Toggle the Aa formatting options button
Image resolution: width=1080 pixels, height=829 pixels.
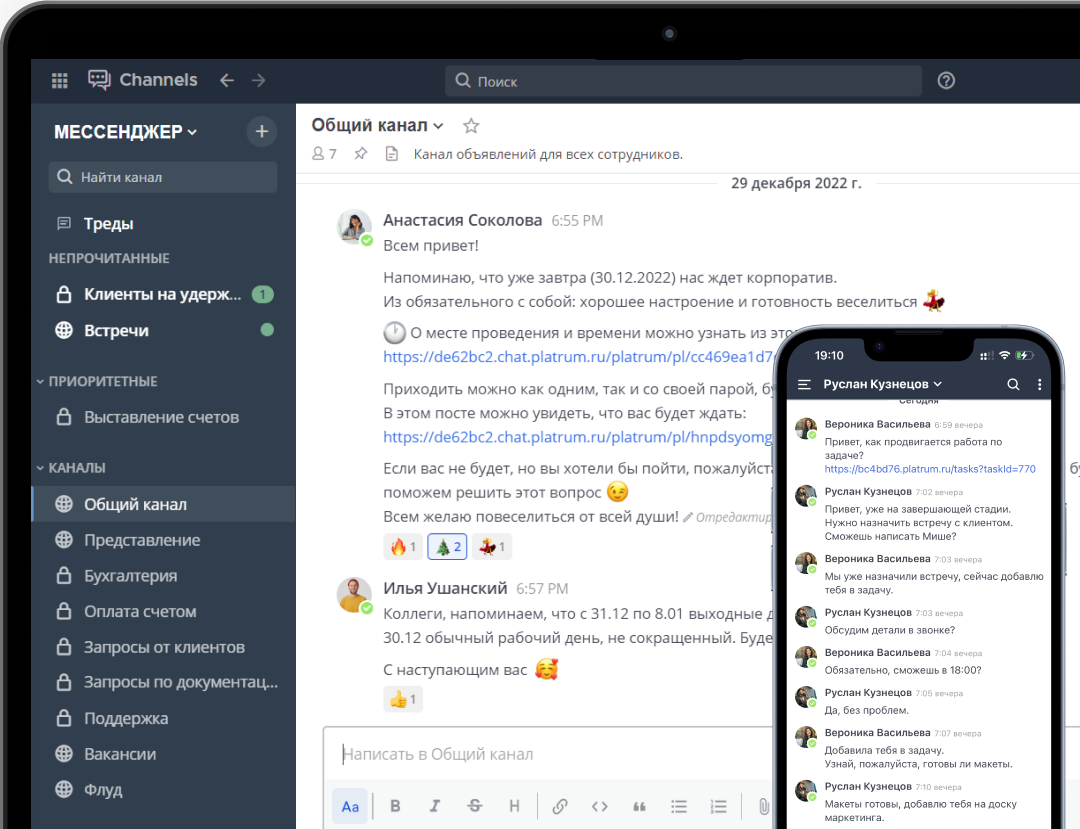pyautogui.click(x=350, y=806)
